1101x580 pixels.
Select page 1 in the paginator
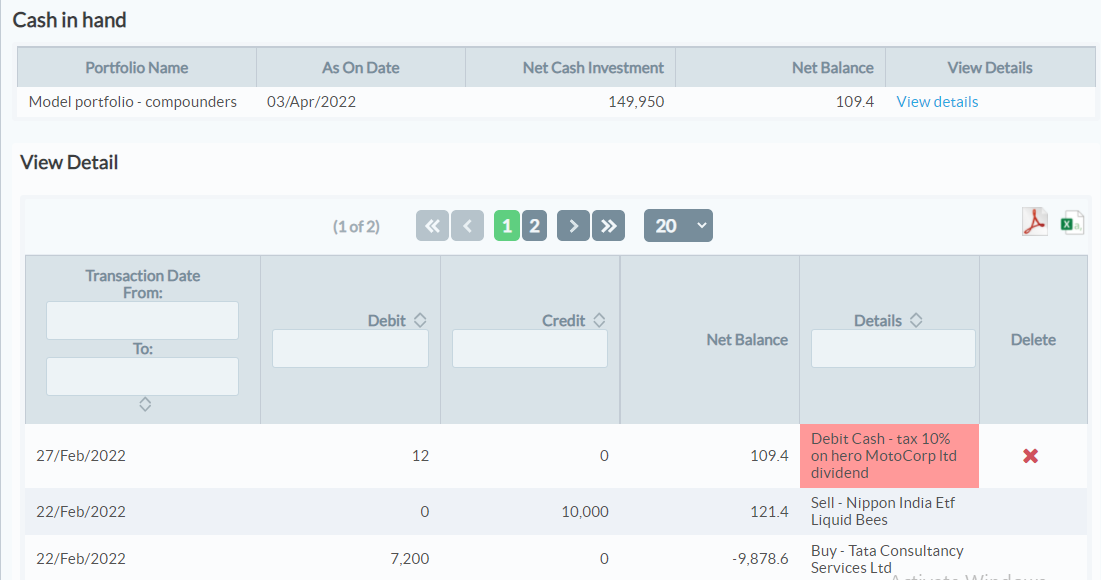pyautogui.click(x=507, y=226)
